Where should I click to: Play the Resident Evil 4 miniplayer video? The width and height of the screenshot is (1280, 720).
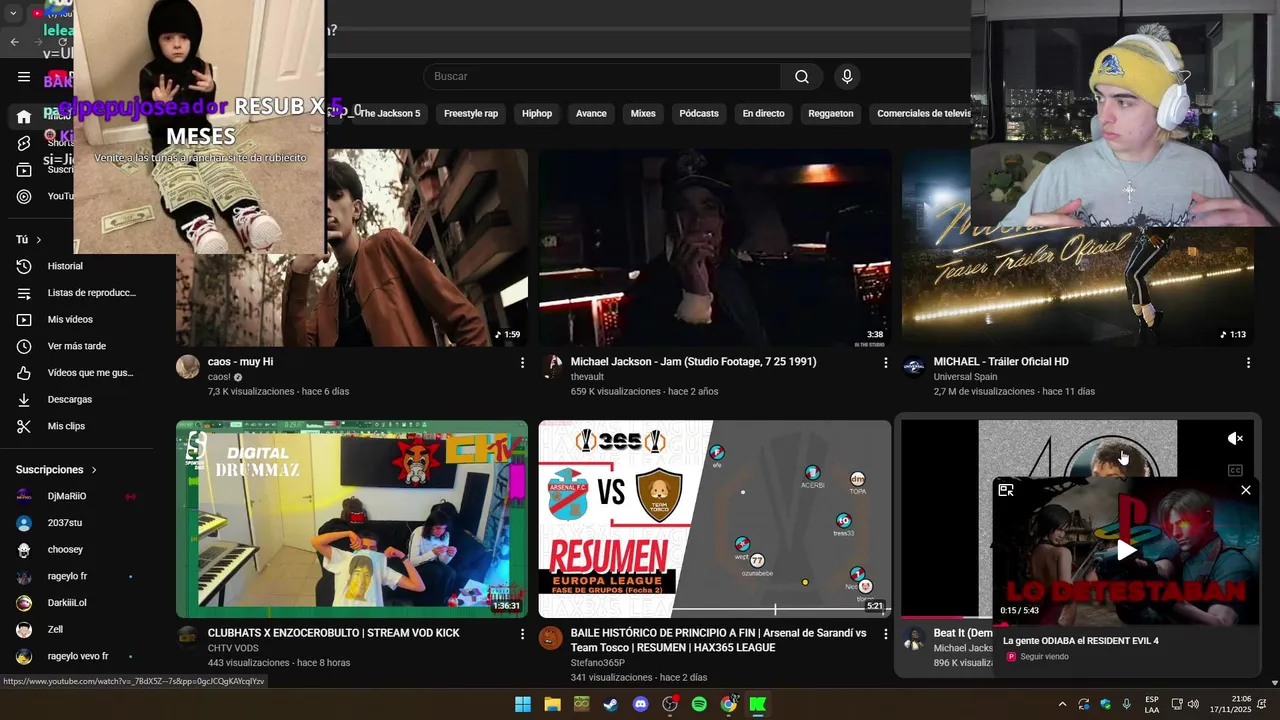point(1126,550)
